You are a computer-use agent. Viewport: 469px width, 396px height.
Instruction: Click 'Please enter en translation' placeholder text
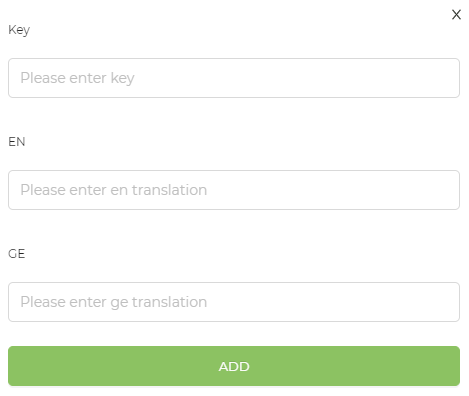tap(114, 190)
